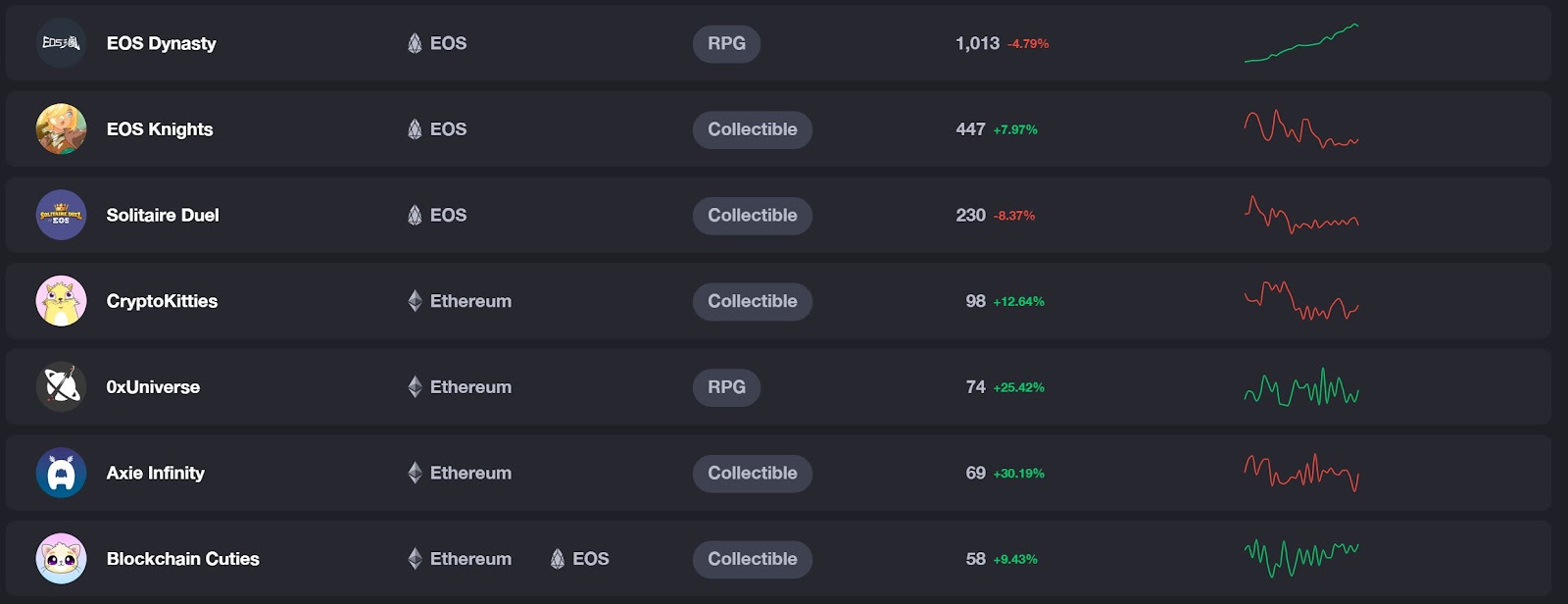Click the EOS Dynasty green trend chart
The image size is (1568, 604).
click(x=1300, y=44)
